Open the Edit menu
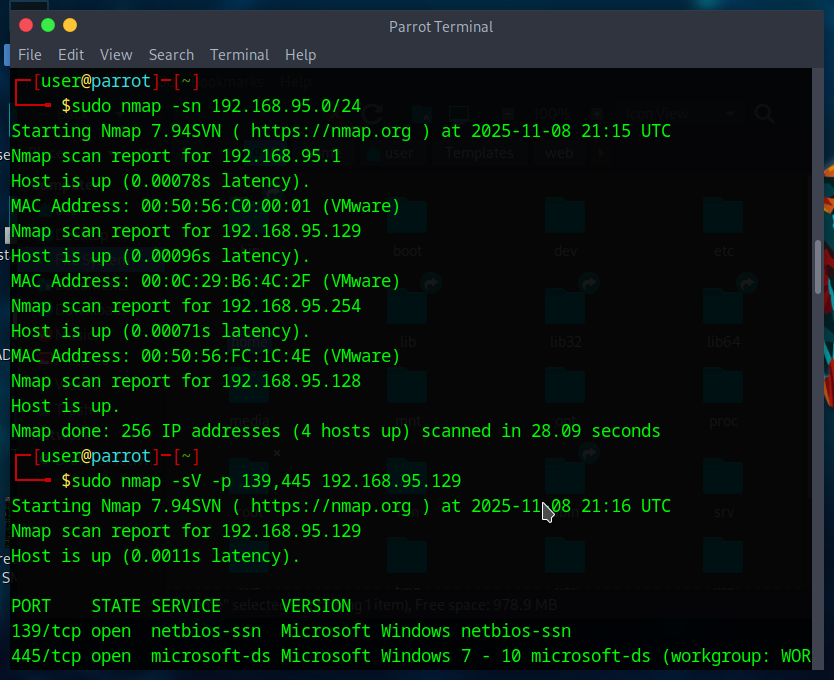 tap(71, 55)
